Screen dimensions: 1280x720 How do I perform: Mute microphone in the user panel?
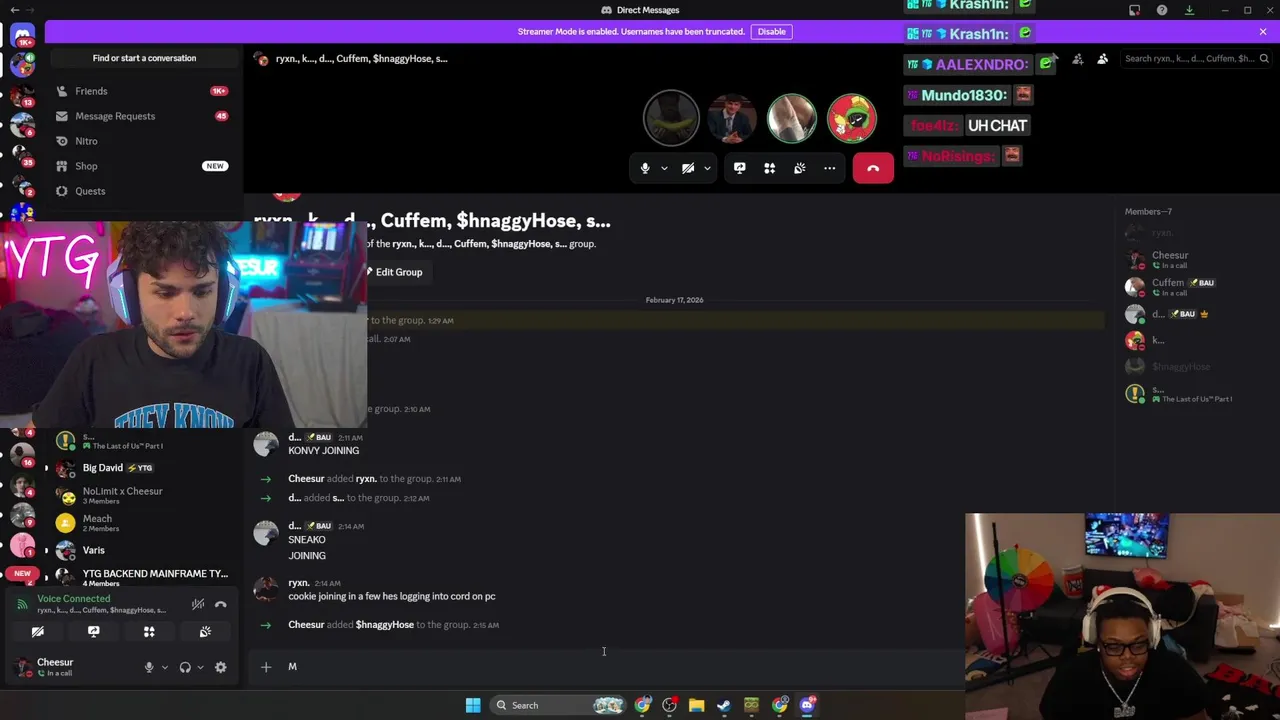(149, 667)
